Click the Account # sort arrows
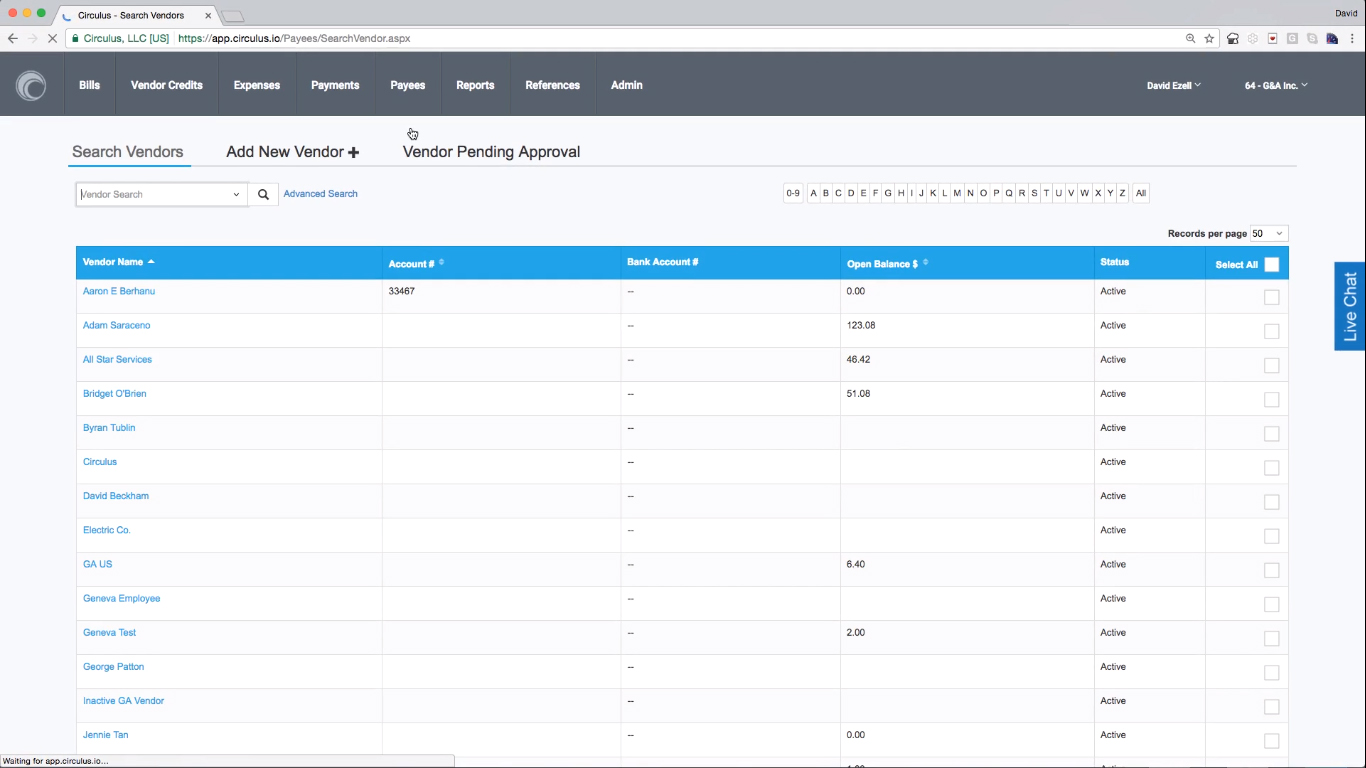1366x768 pixels. point(441,263)
